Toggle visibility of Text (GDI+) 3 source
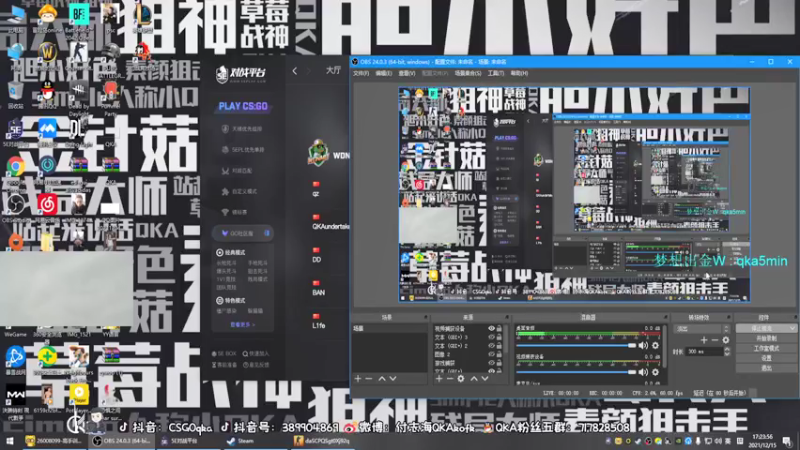This screenshot has width=800, height=450. tap(491, 337)
